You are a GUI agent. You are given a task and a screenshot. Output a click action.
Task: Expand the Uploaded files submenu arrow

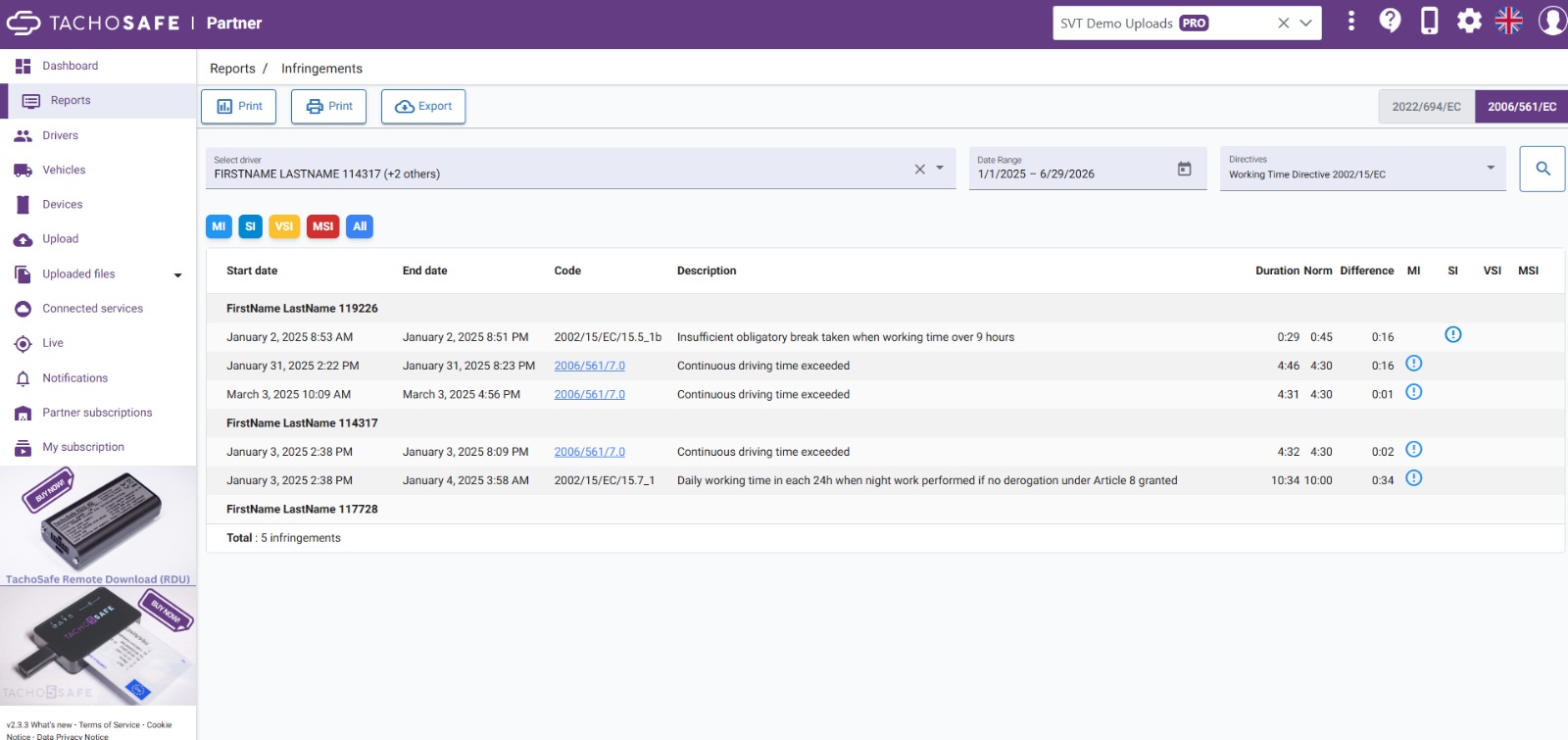click(177, 275)
